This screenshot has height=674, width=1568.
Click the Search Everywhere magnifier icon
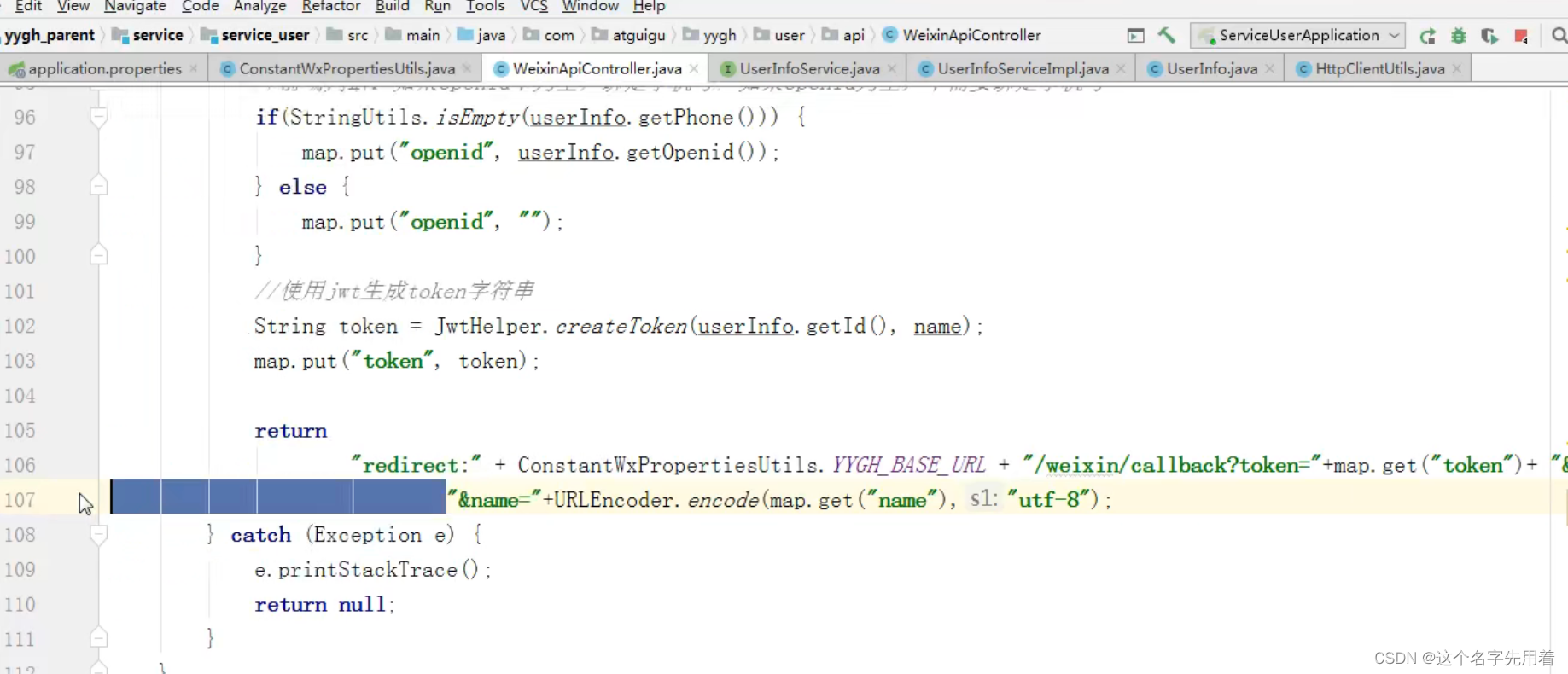pos(1559,36)
